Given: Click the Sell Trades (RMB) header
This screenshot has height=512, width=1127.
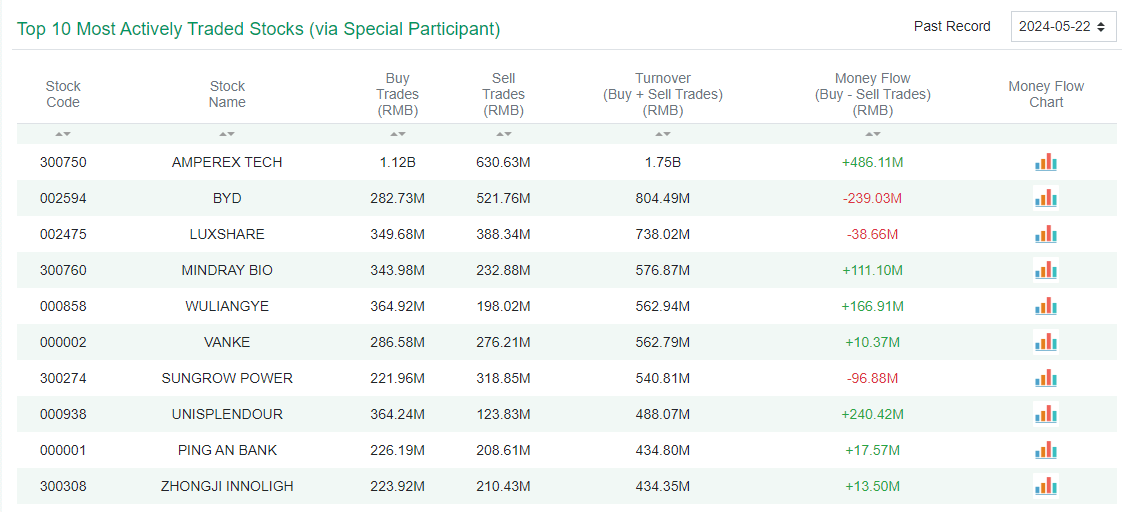Looking at the screenshot, I should (503, 94).
